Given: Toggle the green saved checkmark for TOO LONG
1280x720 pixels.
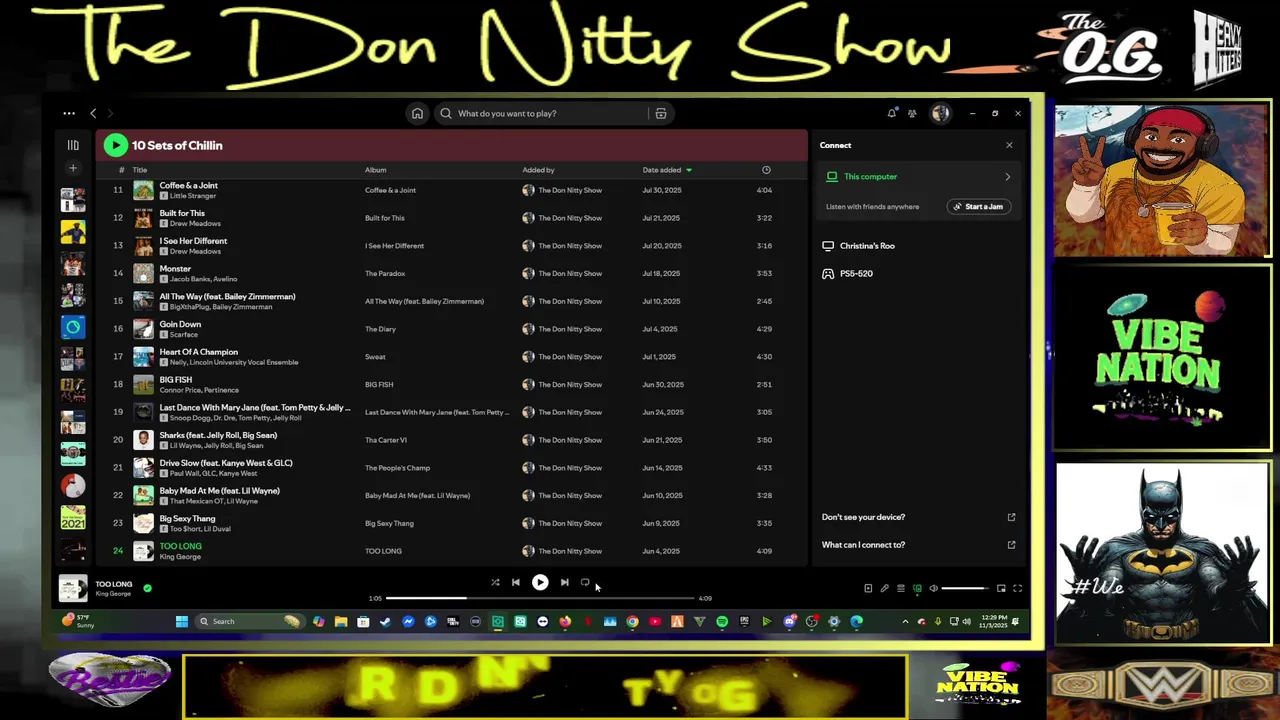Looking at the screenshot, I should click(147, 588).
